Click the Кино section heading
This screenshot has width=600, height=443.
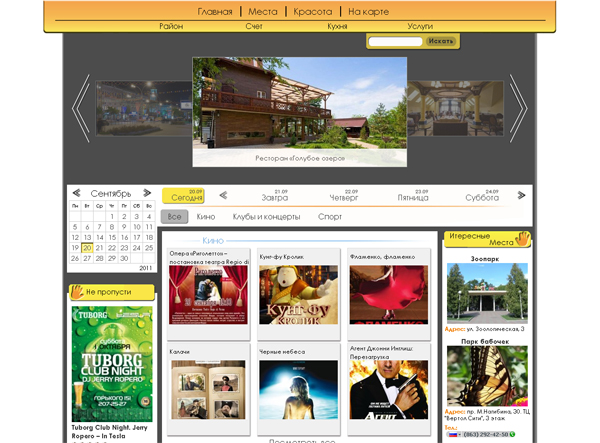213,241
